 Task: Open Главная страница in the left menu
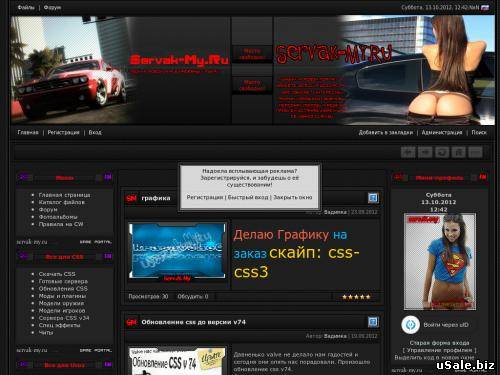64,195
